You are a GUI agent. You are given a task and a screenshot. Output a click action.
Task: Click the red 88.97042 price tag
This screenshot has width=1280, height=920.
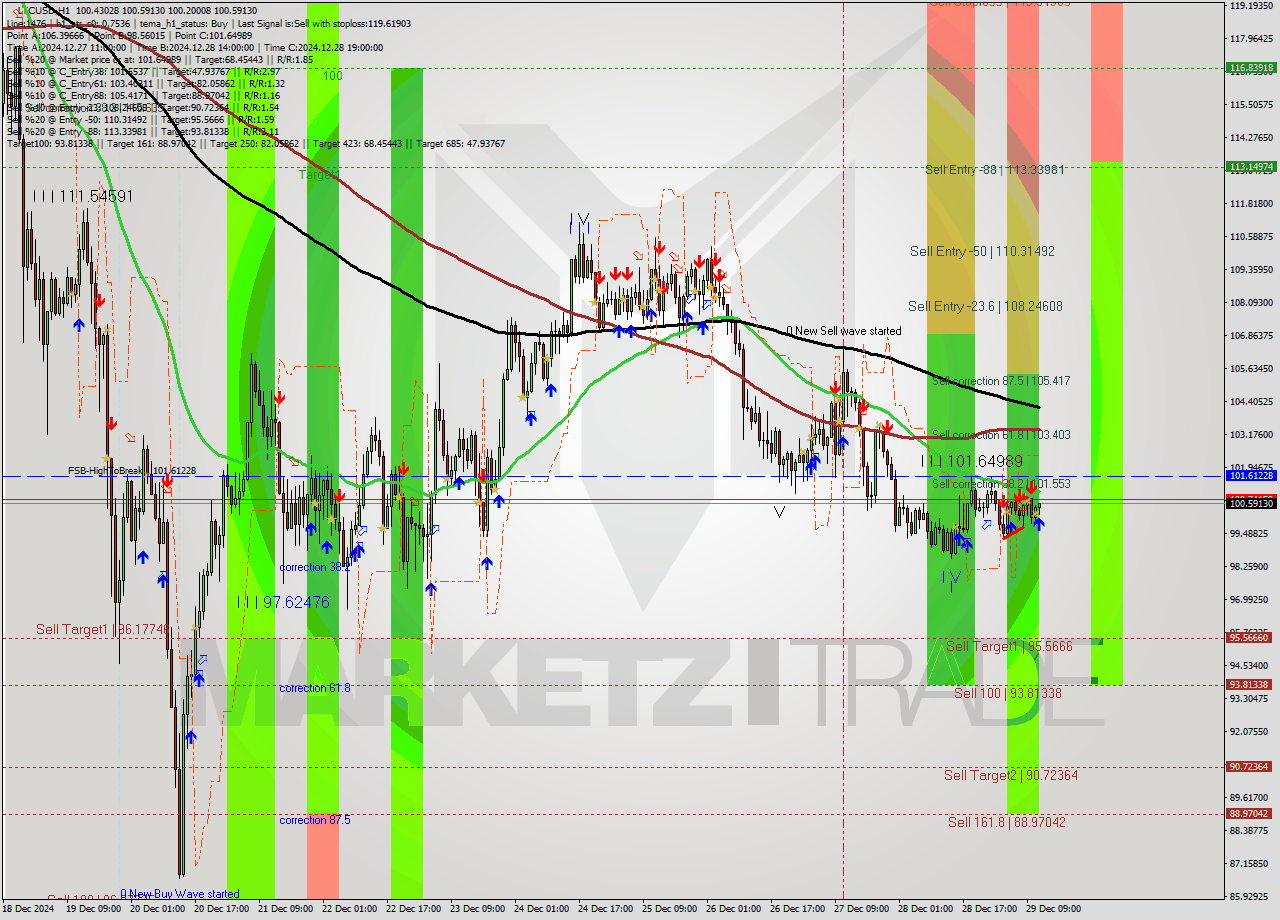(x=1250, y=814)
